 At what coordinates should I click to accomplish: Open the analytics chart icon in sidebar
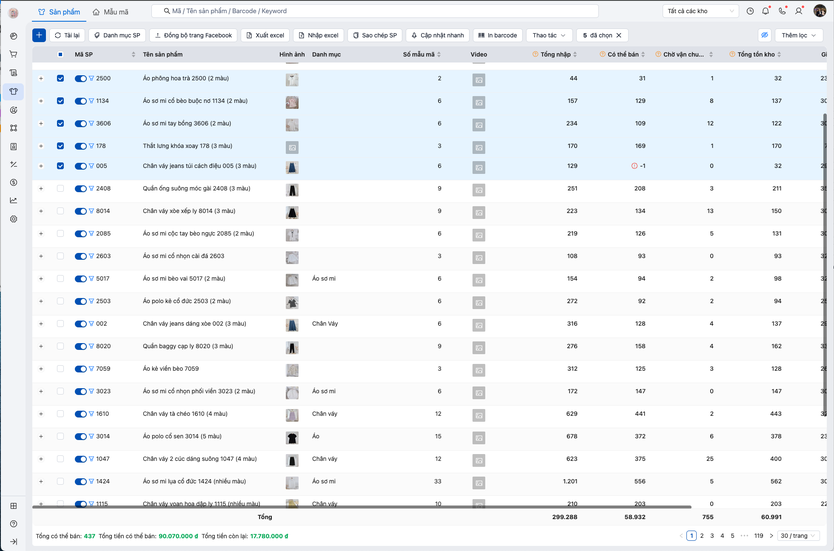tap(13, 201)
